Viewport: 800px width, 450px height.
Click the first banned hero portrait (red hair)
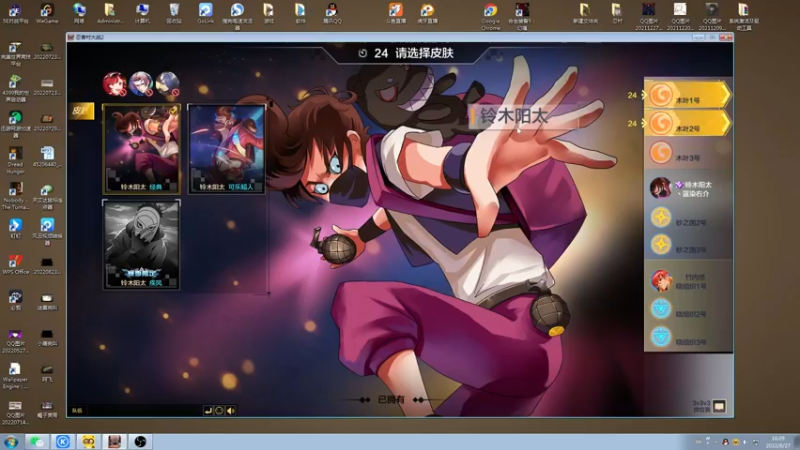(x=114, y=84)
